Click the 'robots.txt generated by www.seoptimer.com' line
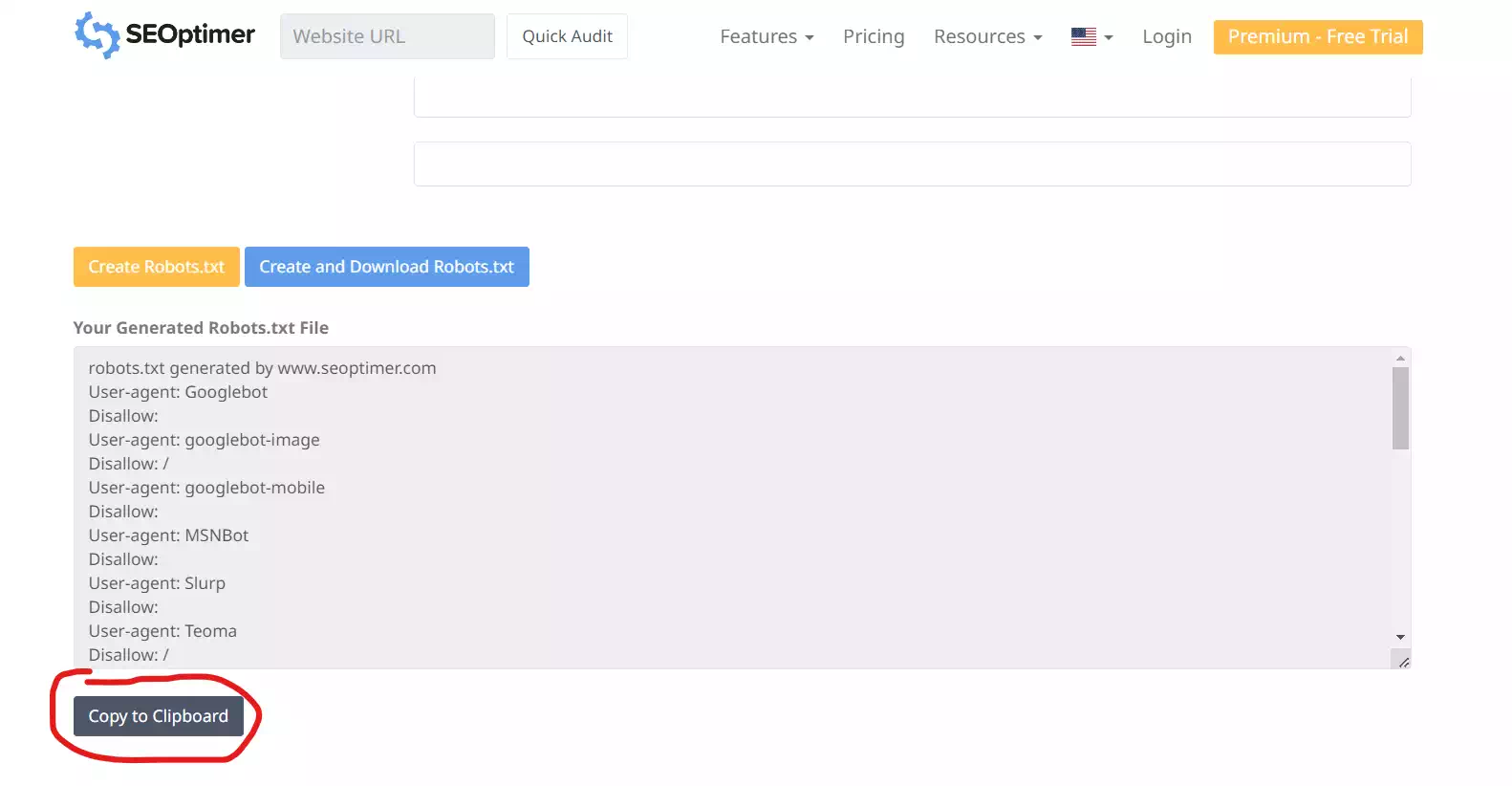This screenshot has height=786, width=1512. tap(262, 368)
